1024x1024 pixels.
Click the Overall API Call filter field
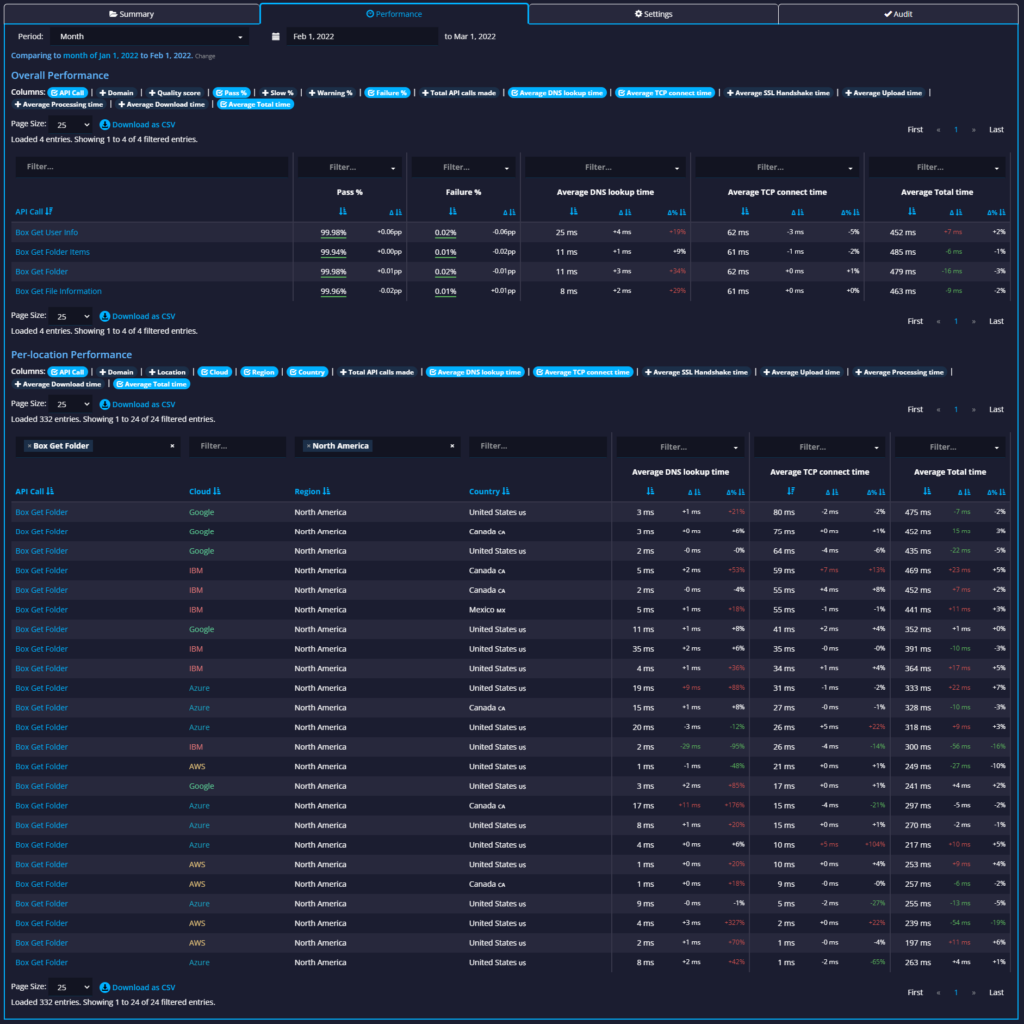point(152,167)
